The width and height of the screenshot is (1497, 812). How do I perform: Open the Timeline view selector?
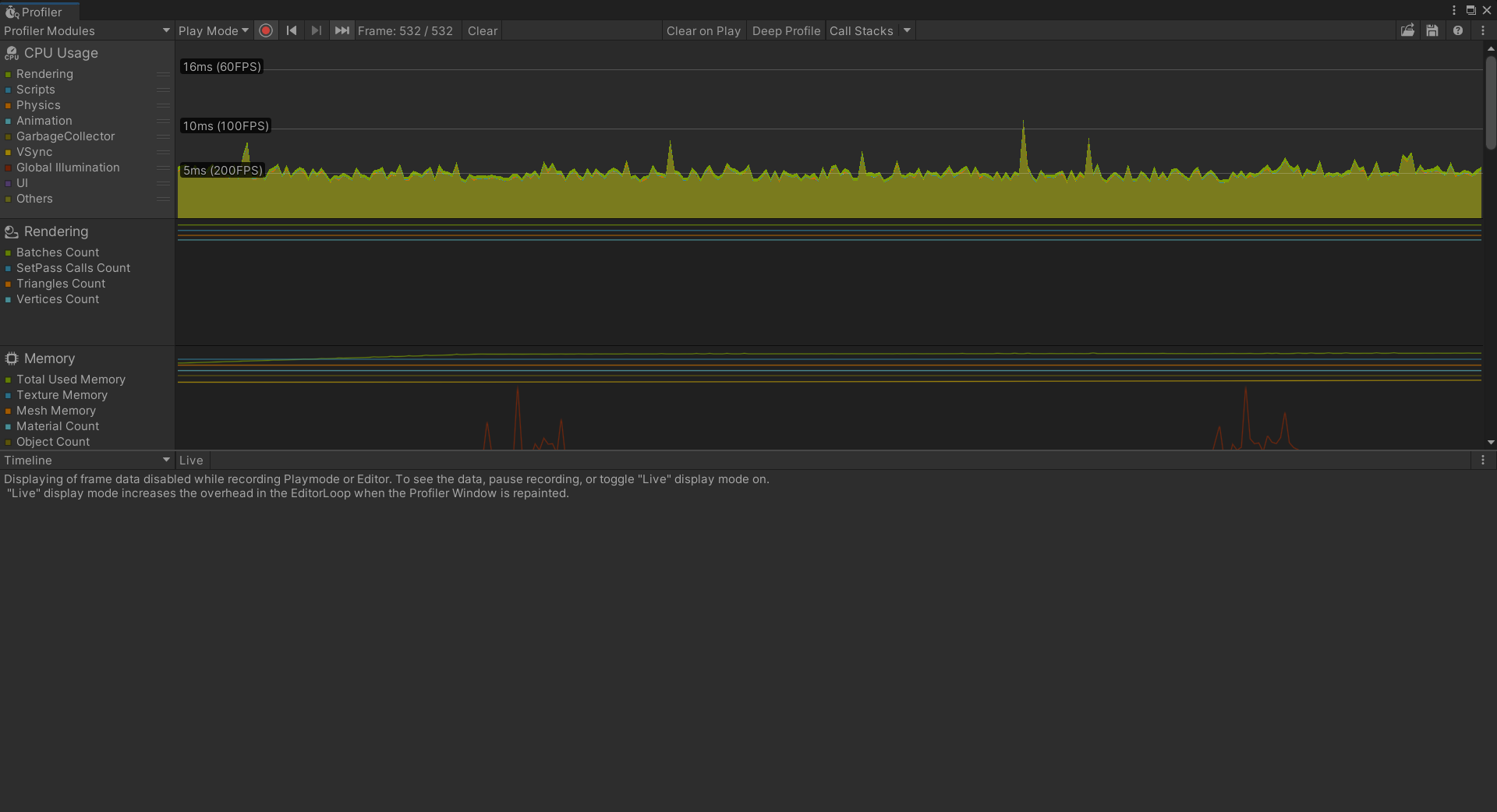pos(86,460)
